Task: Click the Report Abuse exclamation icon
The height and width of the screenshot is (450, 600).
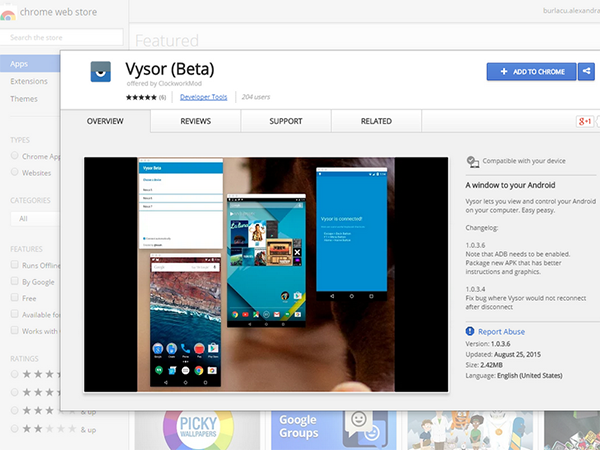Action: (471, 332)
